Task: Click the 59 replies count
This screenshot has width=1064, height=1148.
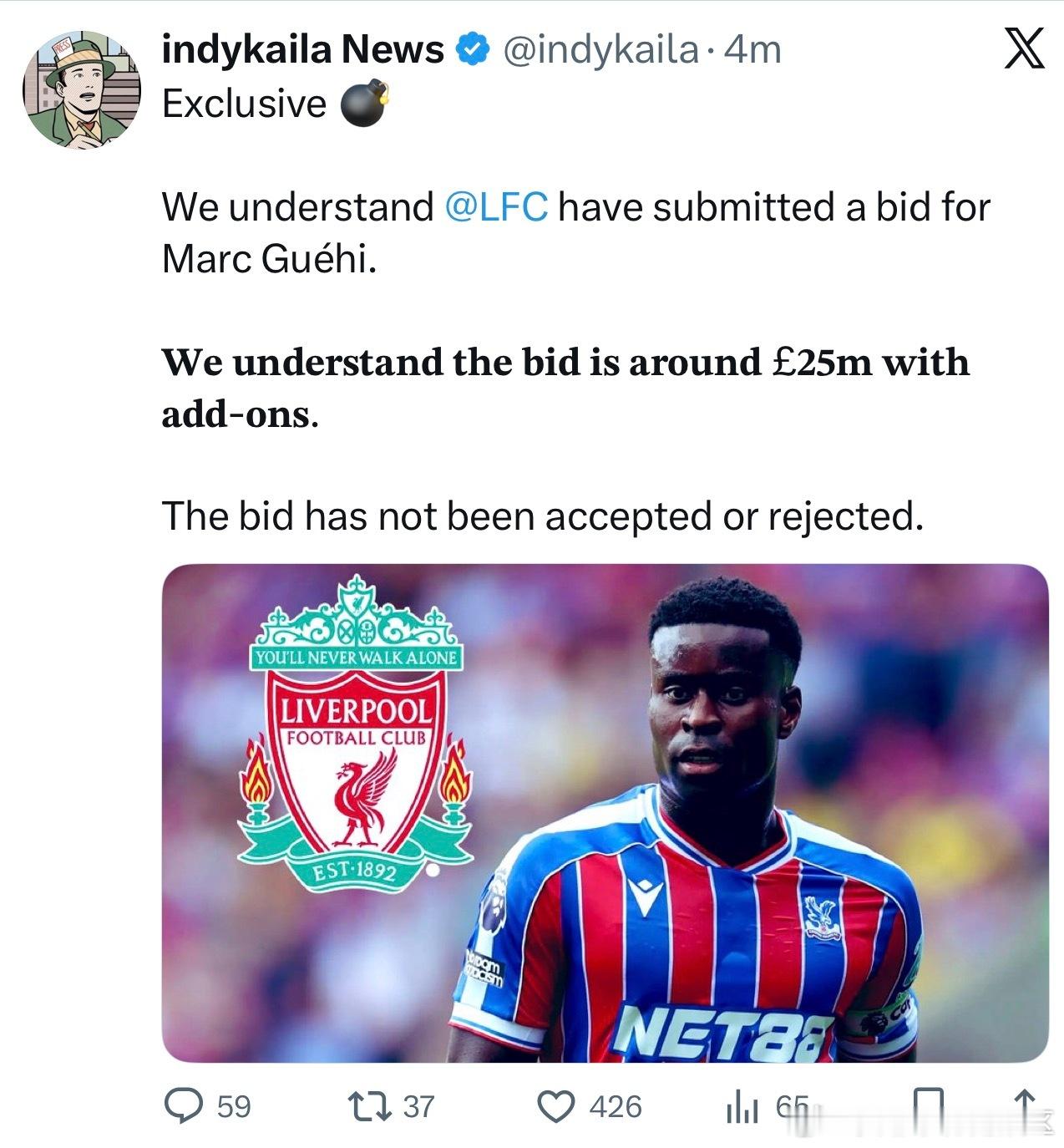Action: point(234,1106)
